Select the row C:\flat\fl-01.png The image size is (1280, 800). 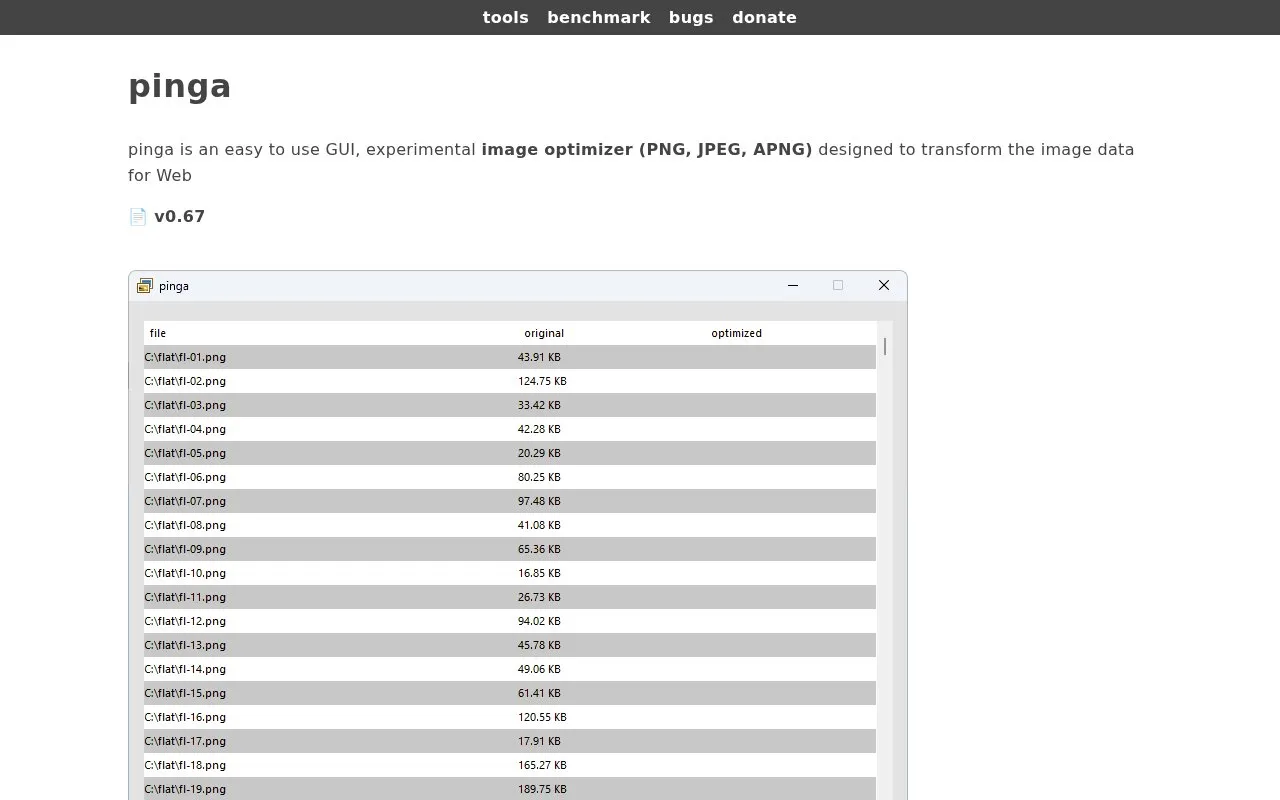point(510,357)
